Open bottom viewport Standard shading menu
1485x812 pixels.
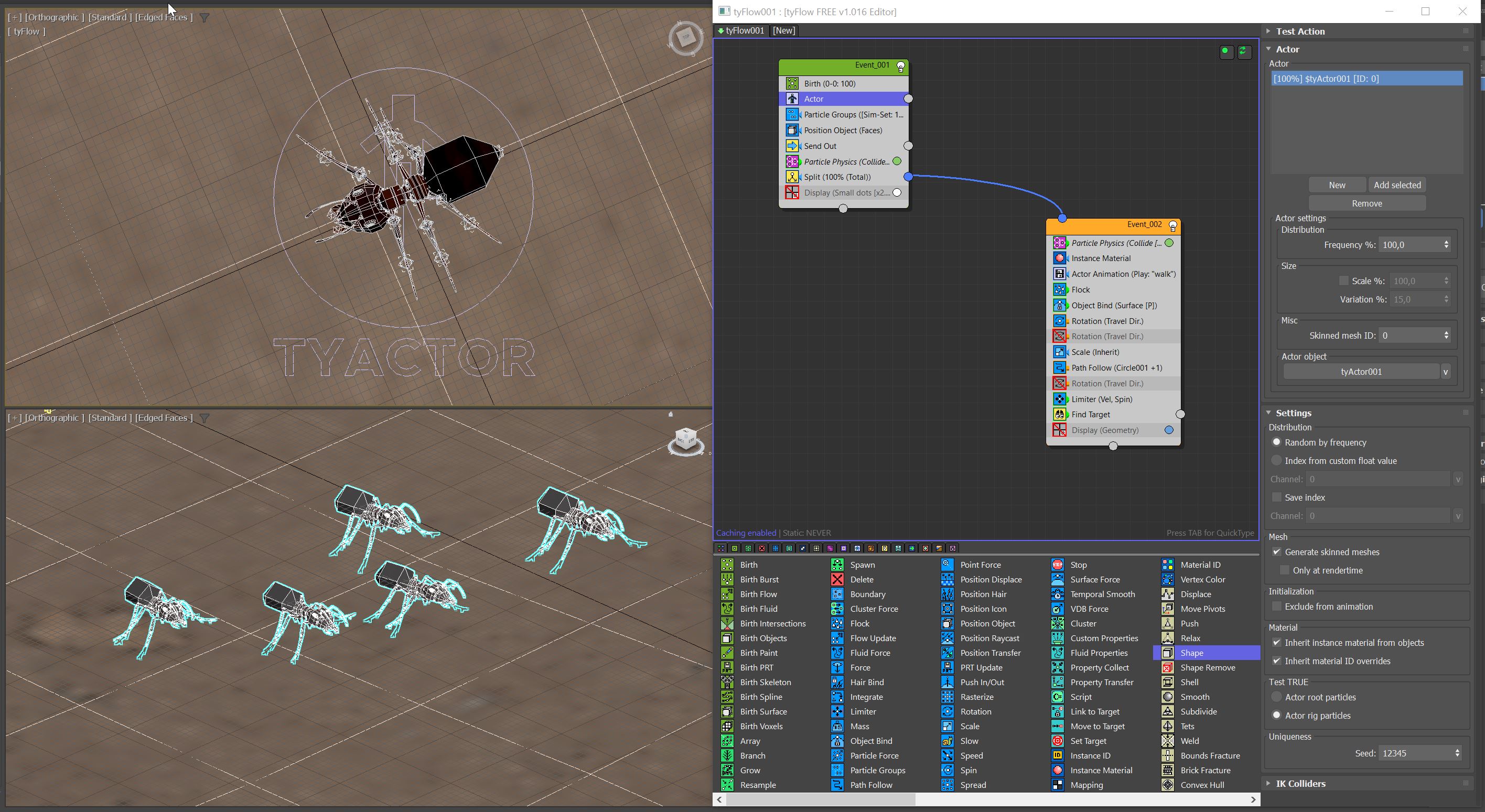pos(110,418)
